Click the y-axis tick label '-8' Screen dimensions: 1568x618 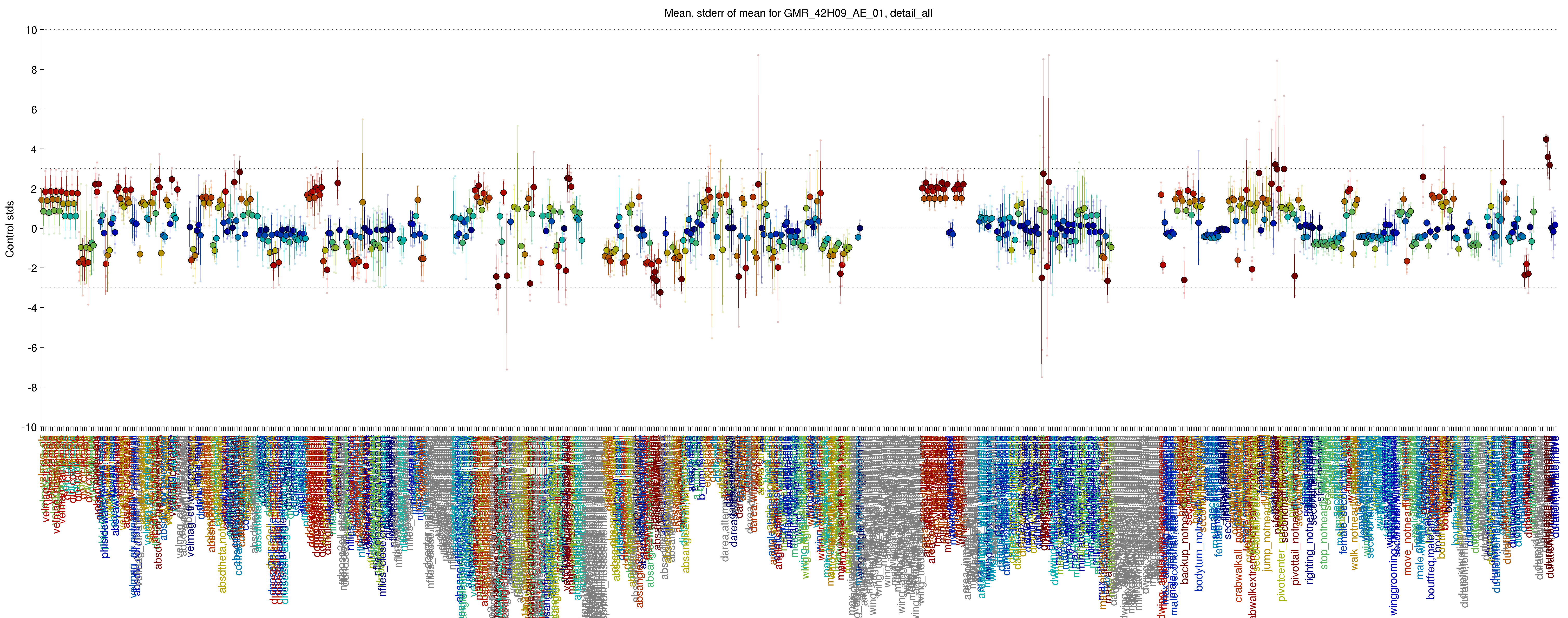pyautogui.click(x=32, y=388)
